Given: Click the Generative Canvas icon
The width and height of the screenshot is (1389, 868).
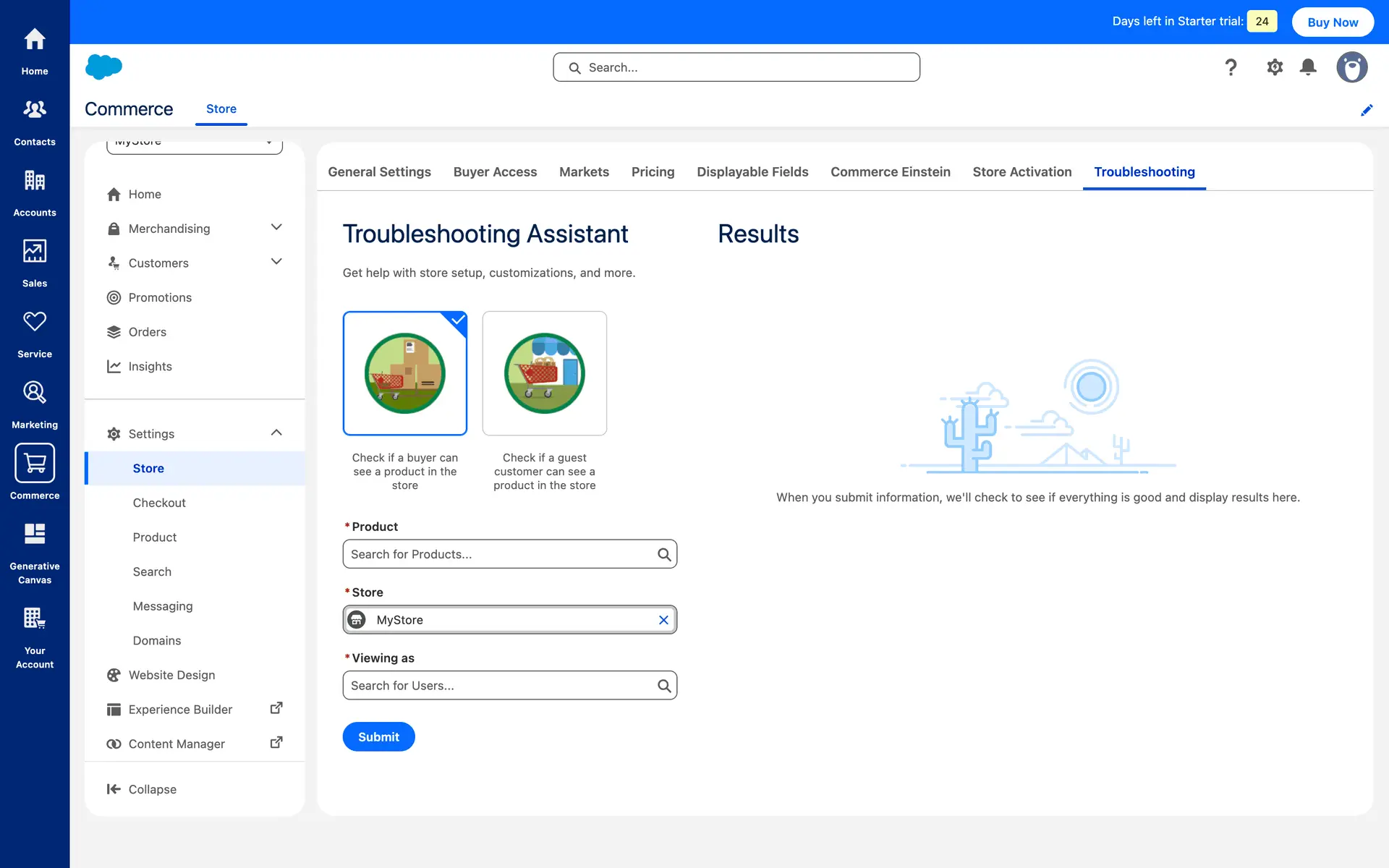Looking at the screenshot, I should 34,535.
